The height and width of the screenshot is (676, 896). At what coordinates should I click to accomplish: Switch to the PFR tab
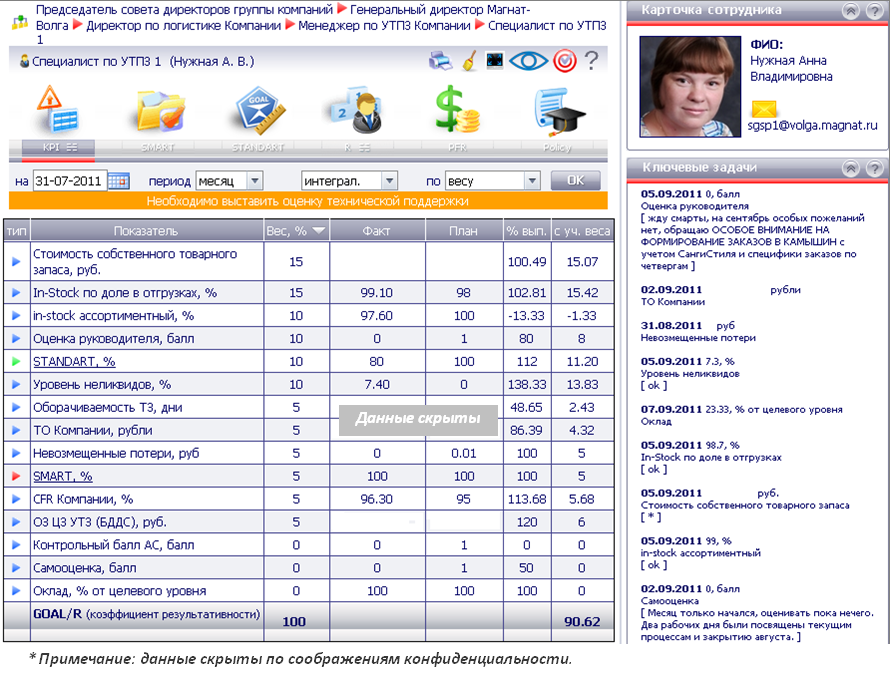(x=457, y=147)
